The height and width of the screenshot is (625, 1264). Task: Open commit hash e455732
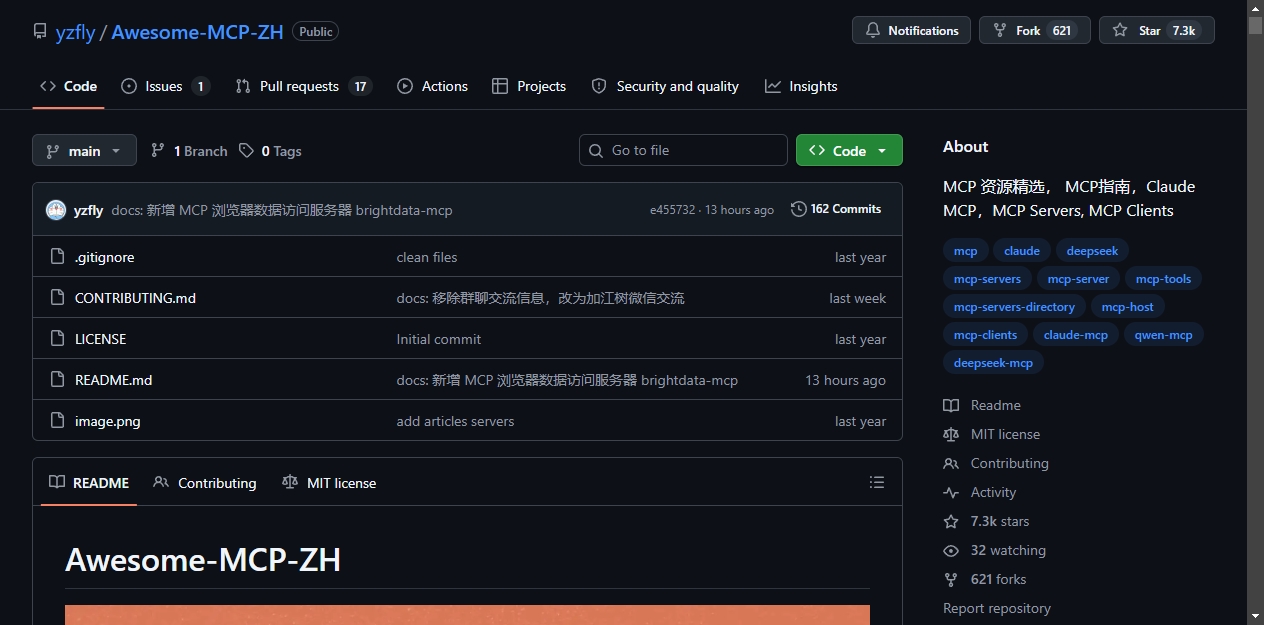(x=672, y=210)
